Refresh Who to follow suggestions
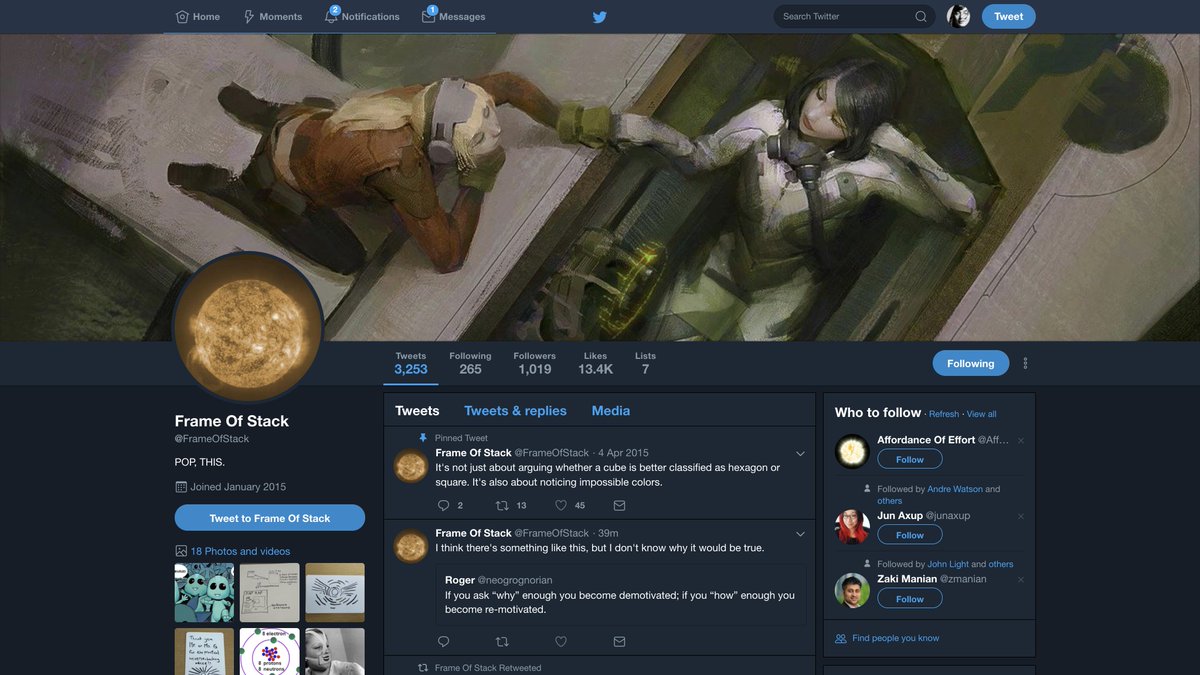This screenshot has height=675, width=1200. (x=944, y=414)
